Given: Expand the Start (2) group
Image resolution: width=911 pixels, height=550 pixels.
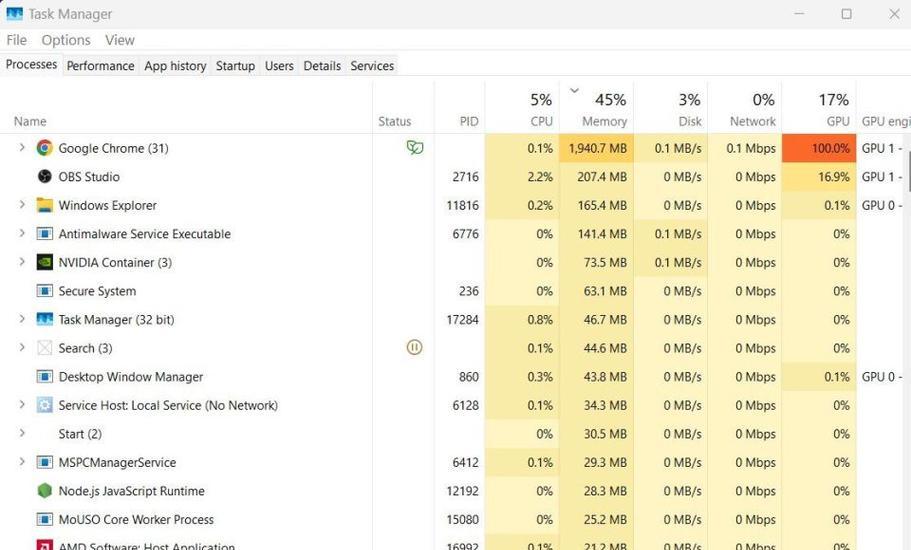Looking at the screenshot, I should pos(22,433).
